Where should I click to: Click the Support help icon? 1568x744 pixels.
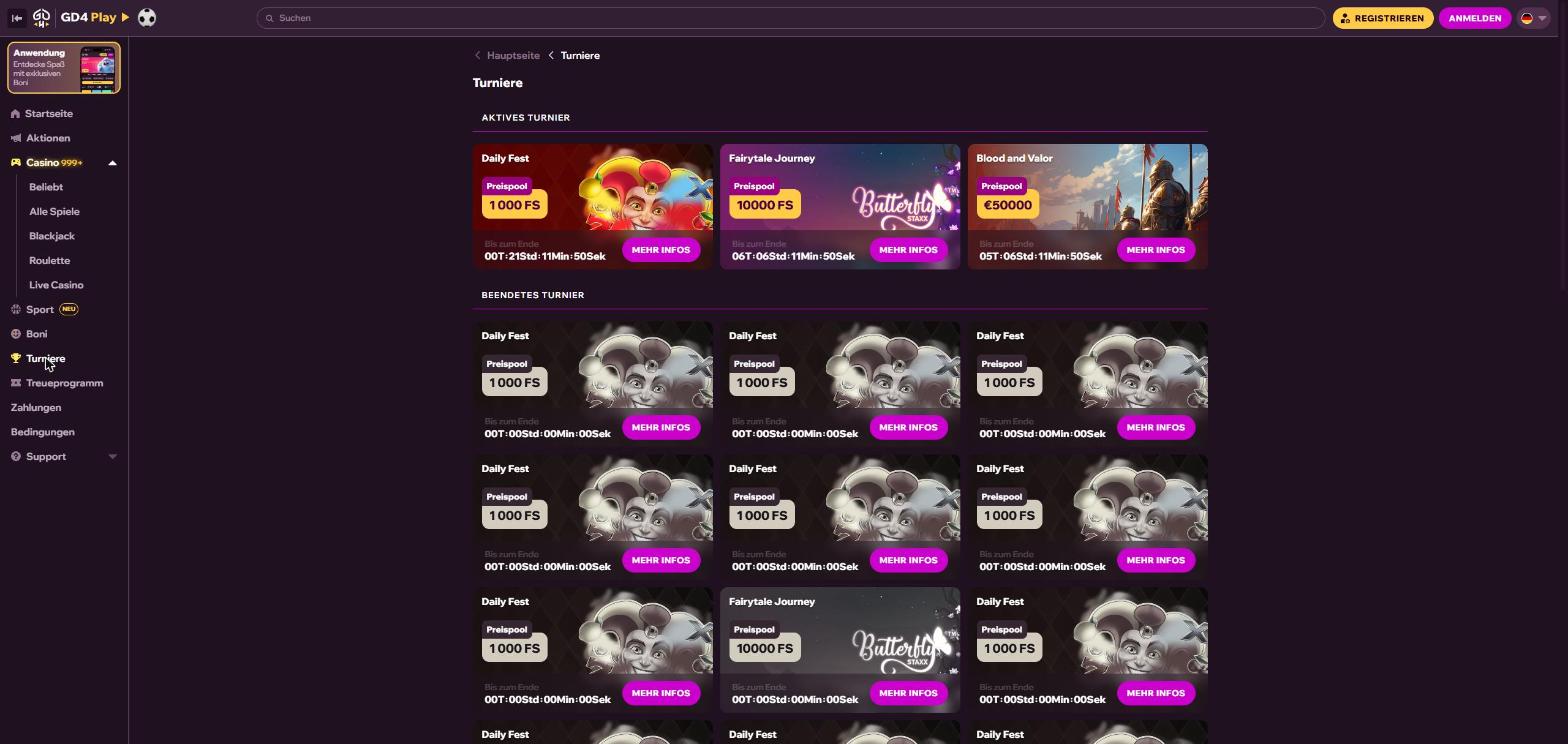[x=15, y=457]
